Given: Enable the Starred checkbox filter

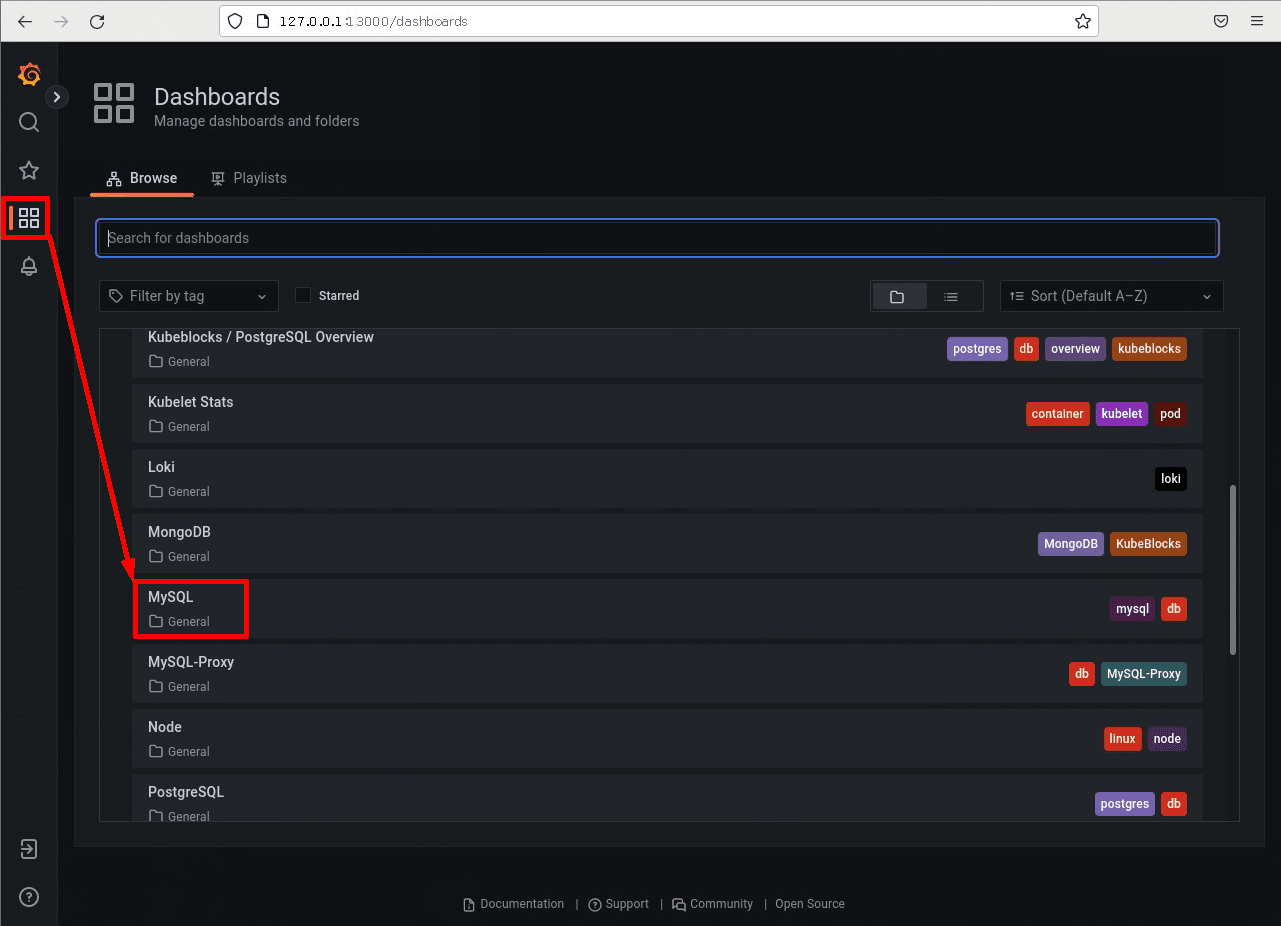Looking at the screenshot, I should (303, 296).
